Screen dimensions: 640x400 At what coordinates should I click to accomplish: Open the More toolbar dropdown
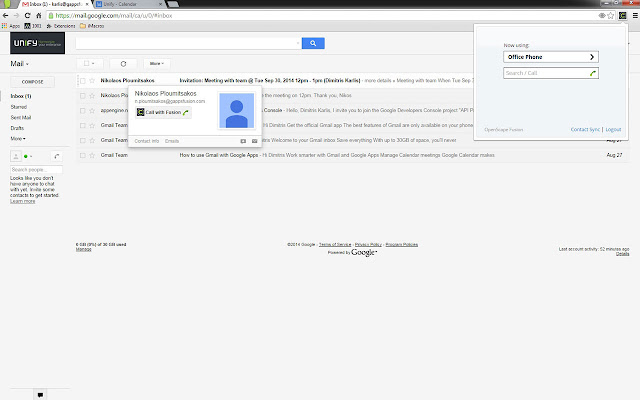coord(157,64)
